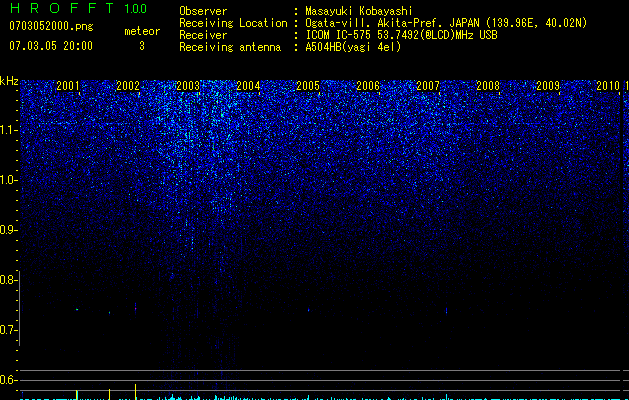The height and width of the screenshot is (400, 629).
Task: Click the 0.6 kHz axis label
Action: point(8,380)
